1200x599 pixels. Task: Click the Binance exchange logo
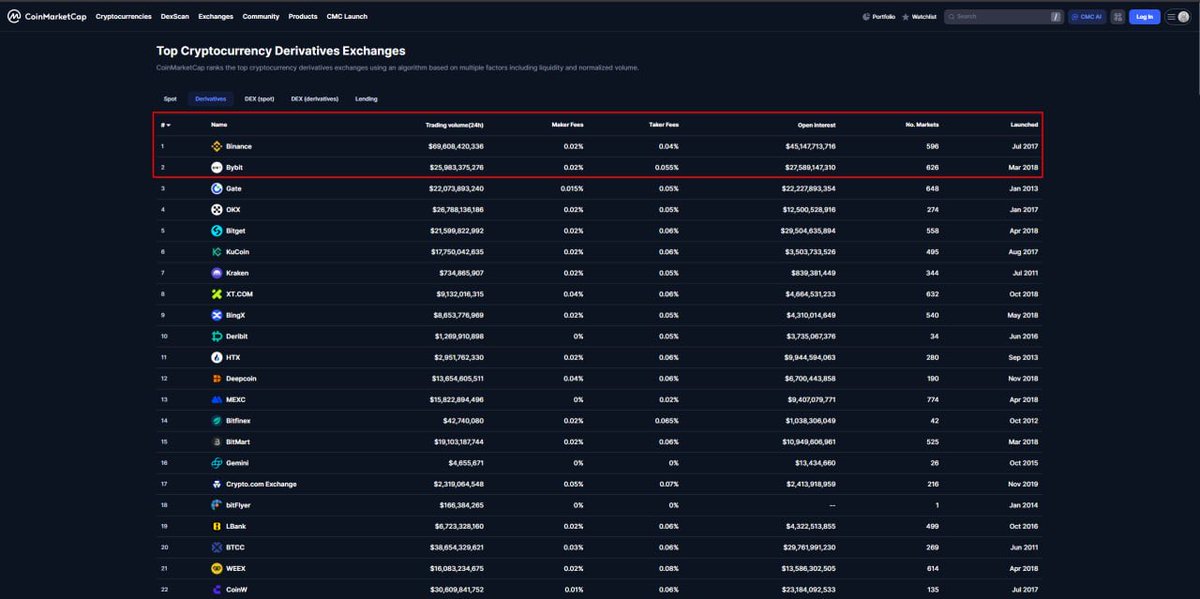(217, 146)
